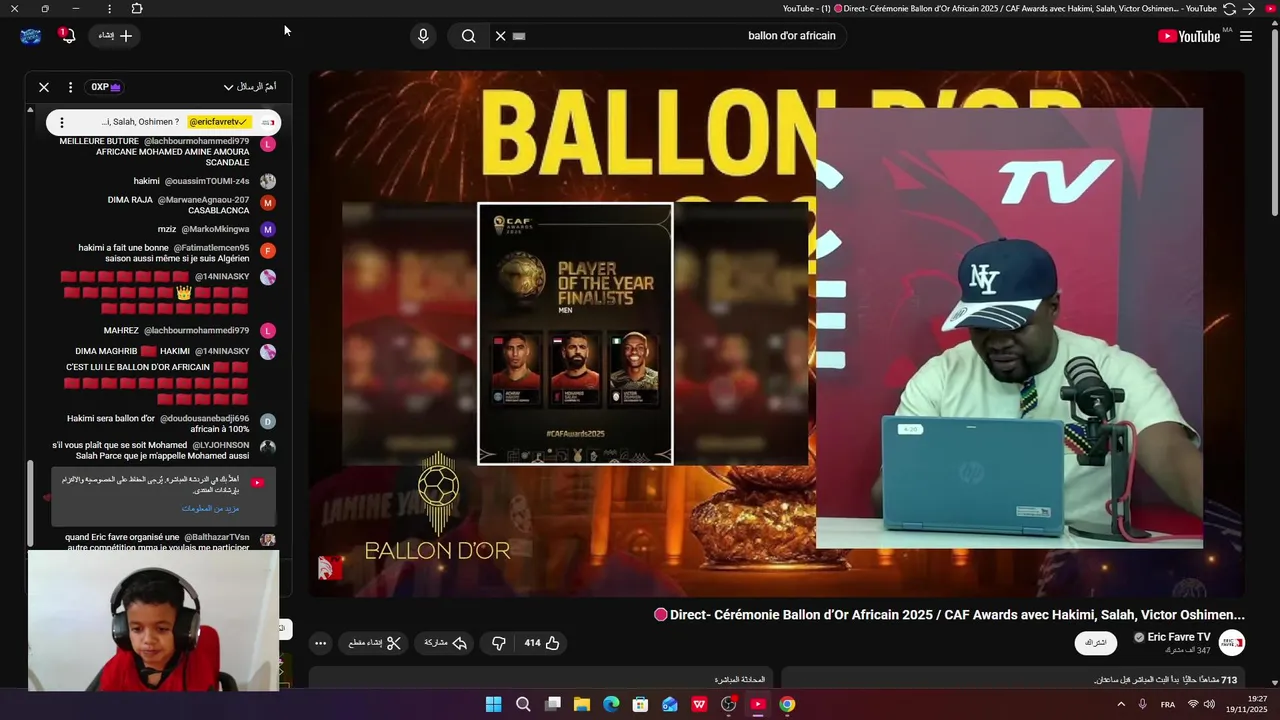Reload page using title bar refresh icon
Image resolution: width=1280 pixels, height=720 pixels.
point(1229,8)
